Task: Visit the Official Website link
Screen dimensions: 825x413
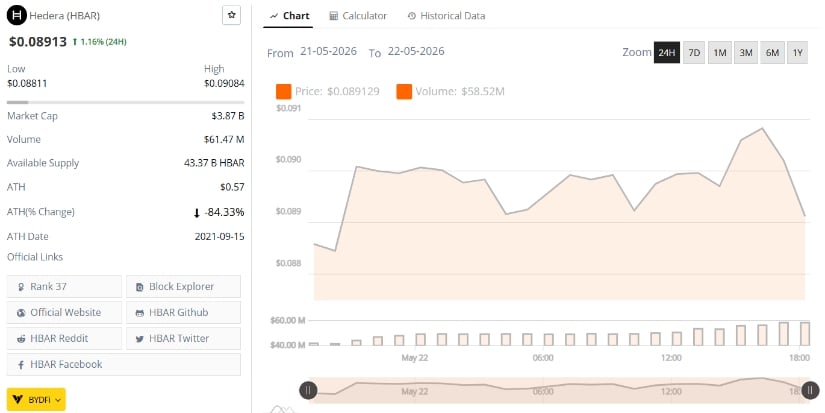Action: point(64,313)
